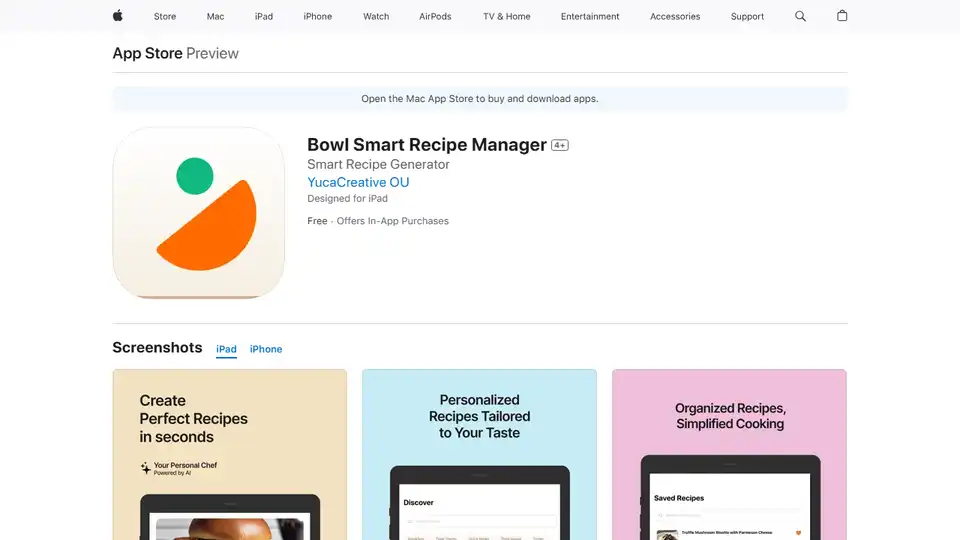Open the TV & Home menu

506,17
